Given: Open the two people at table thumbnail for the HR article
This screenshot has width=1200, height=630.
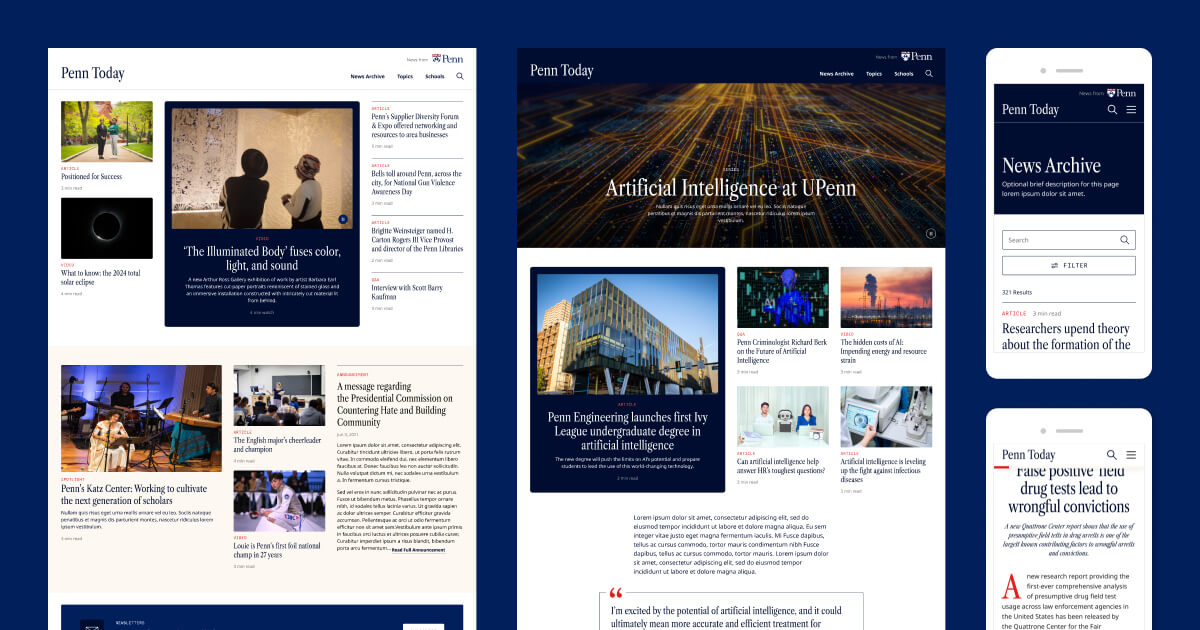Looking at the screenshot, I should (x=783, y=417).
